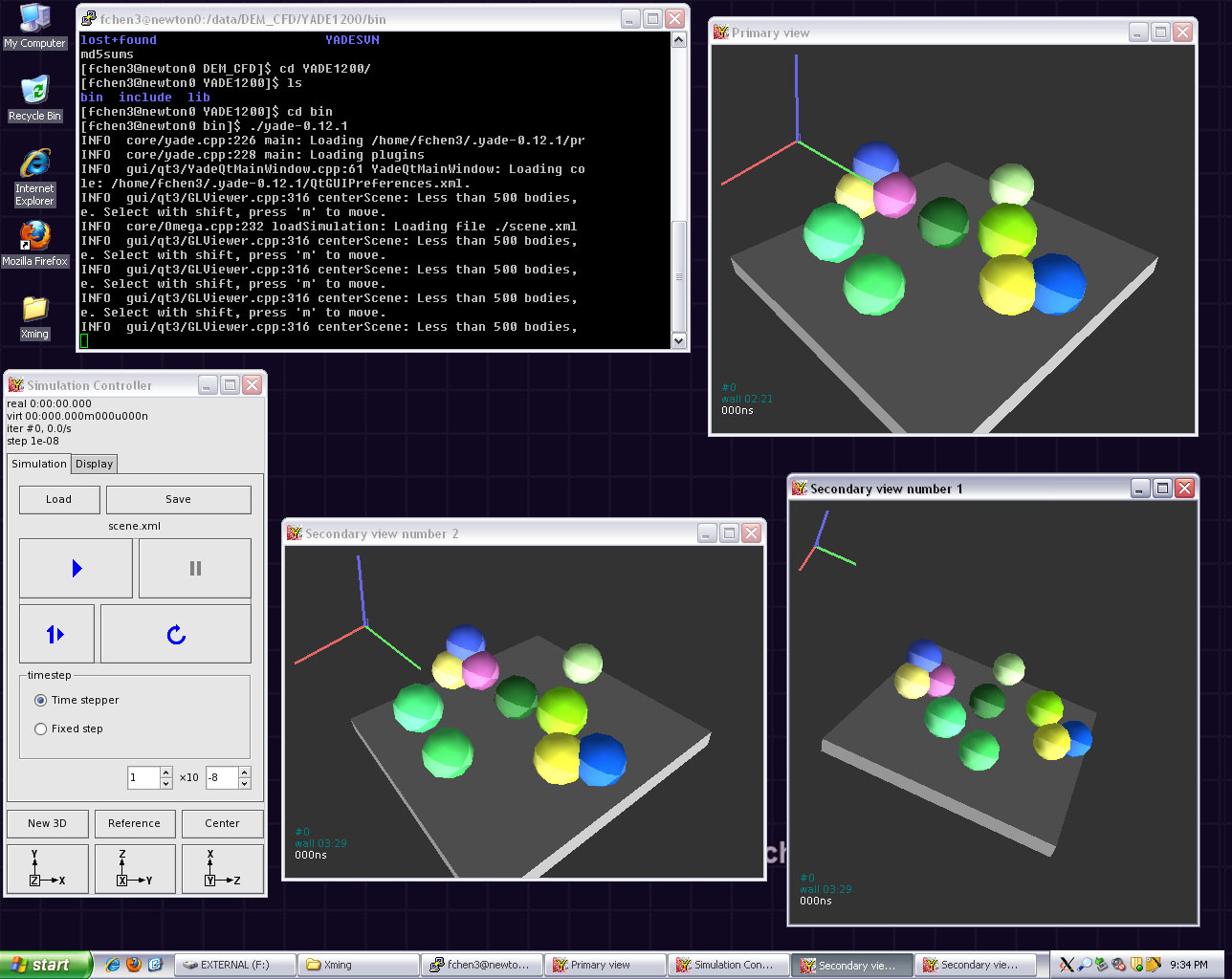Image resolution: width=1232 pixels, height=979 pixels.
Task: Pause the simulation
Action: (x=195, y=568)
